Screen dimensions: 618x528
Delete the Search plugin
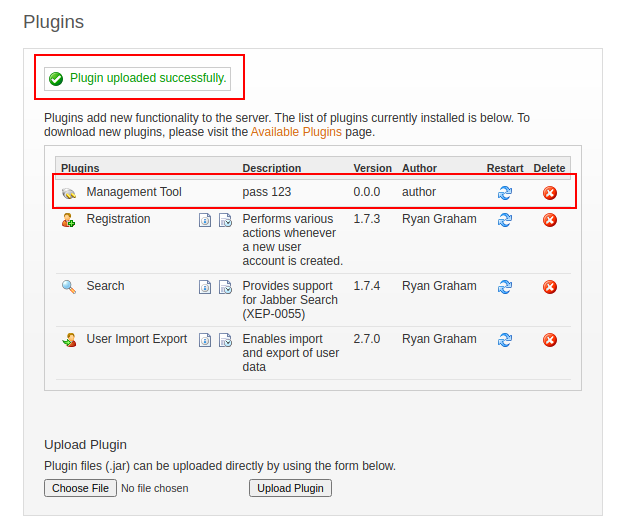[549, 287]
